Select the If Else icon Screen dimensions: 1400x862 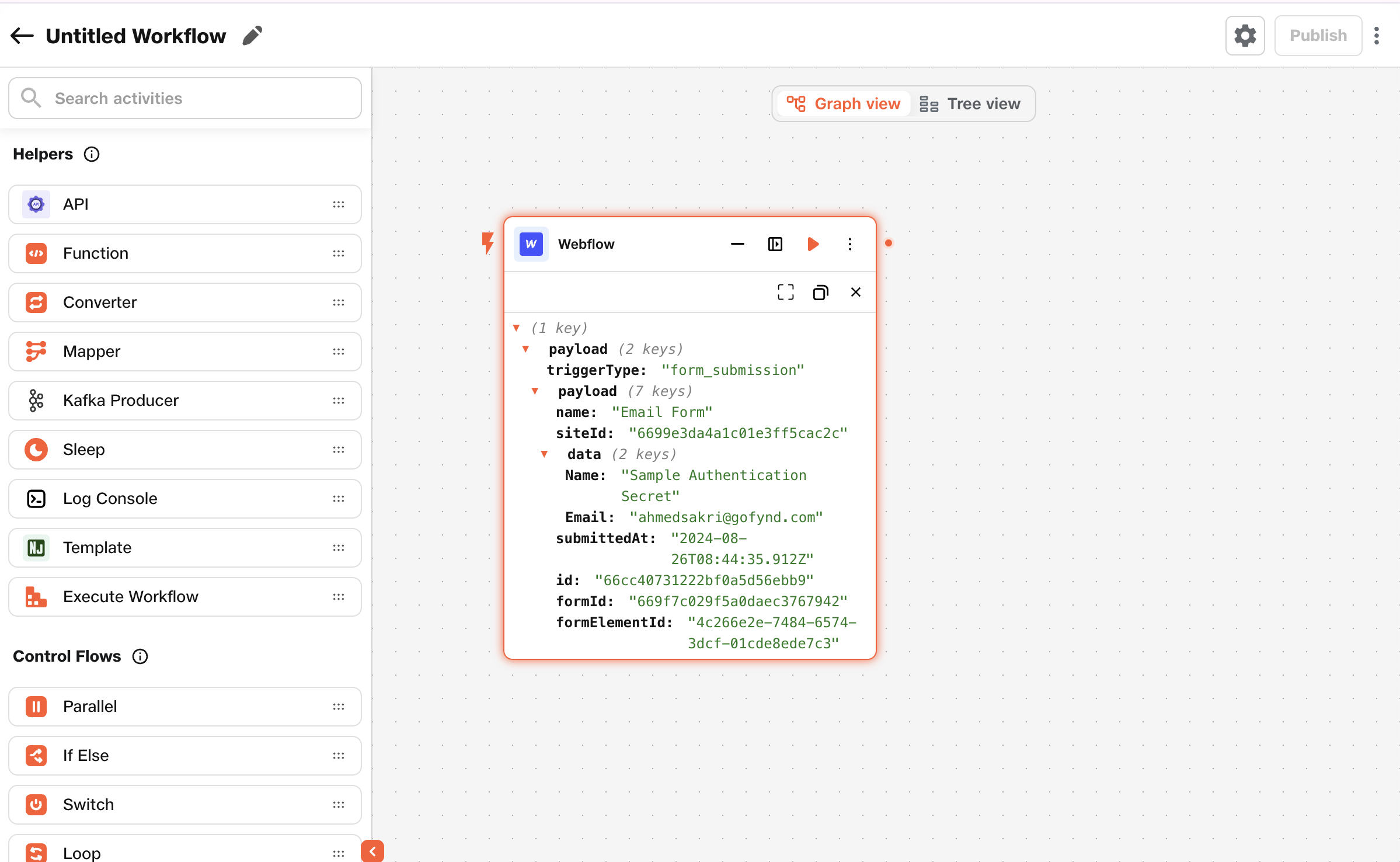point(36,756)
